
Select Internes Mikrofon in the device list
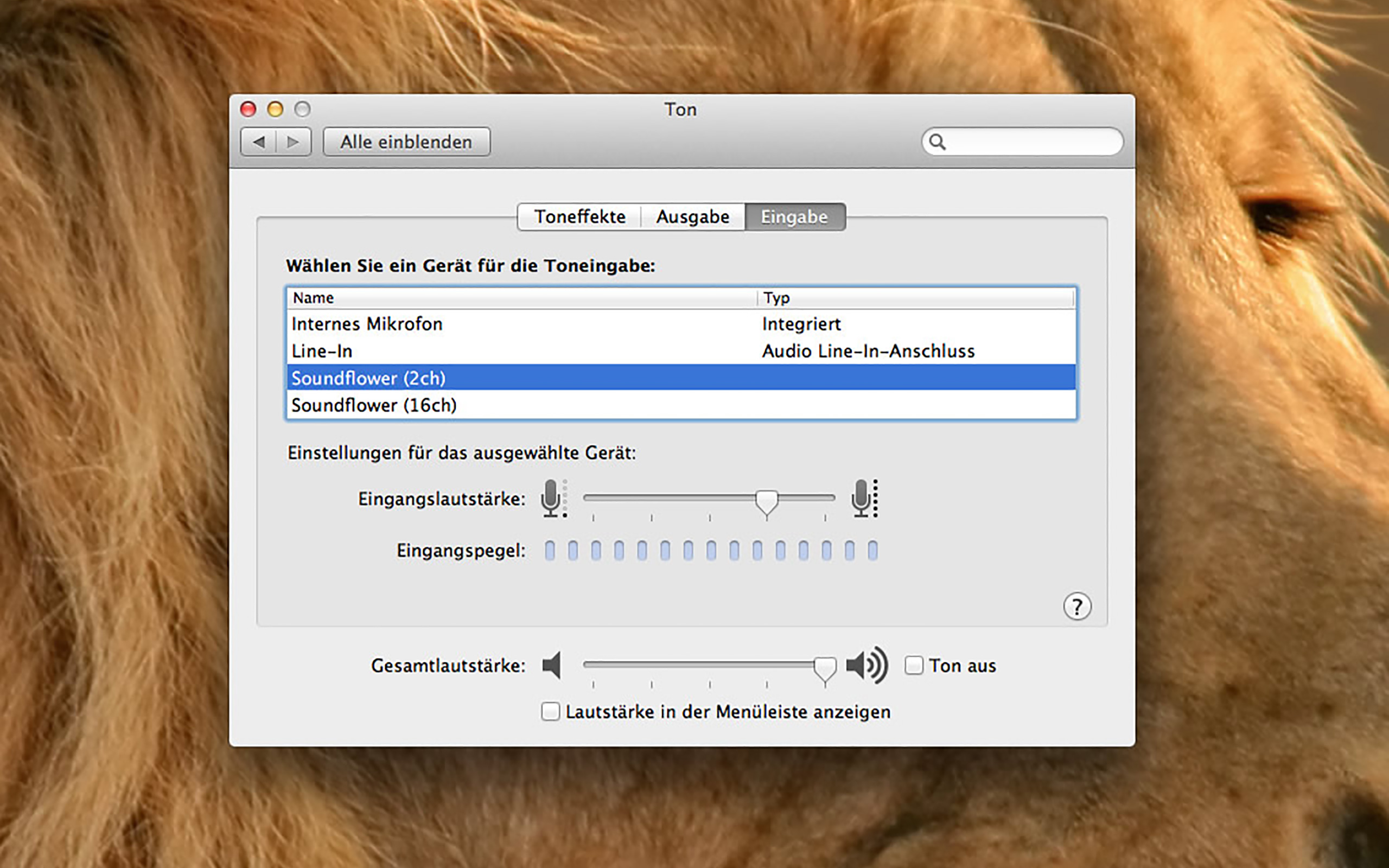click(x=681, y=324)
